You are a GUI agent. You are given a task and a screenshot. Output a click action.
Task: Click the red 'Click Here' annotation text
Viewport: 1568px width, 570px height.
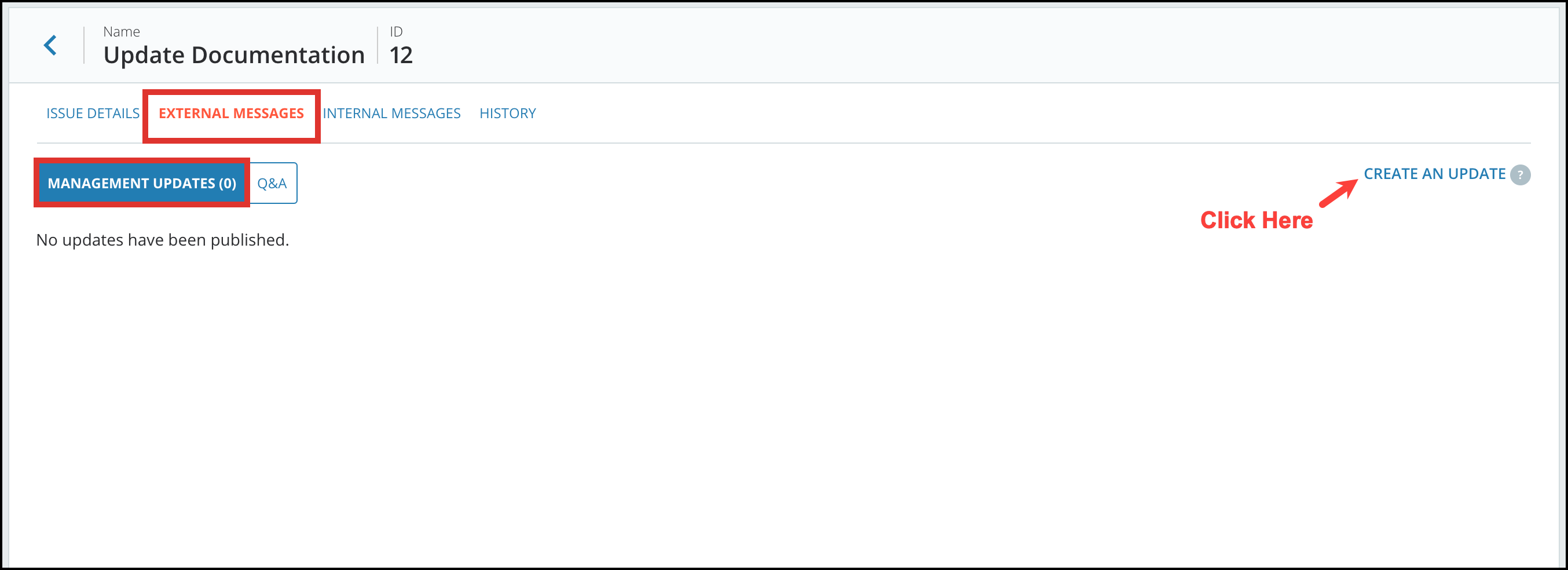(x=1256, y=221)
